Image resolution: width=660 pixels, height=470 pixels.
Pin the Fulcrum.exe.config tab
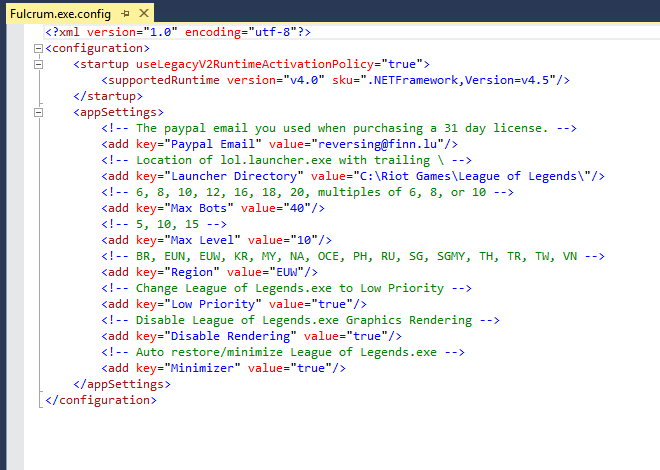[125, 14]
